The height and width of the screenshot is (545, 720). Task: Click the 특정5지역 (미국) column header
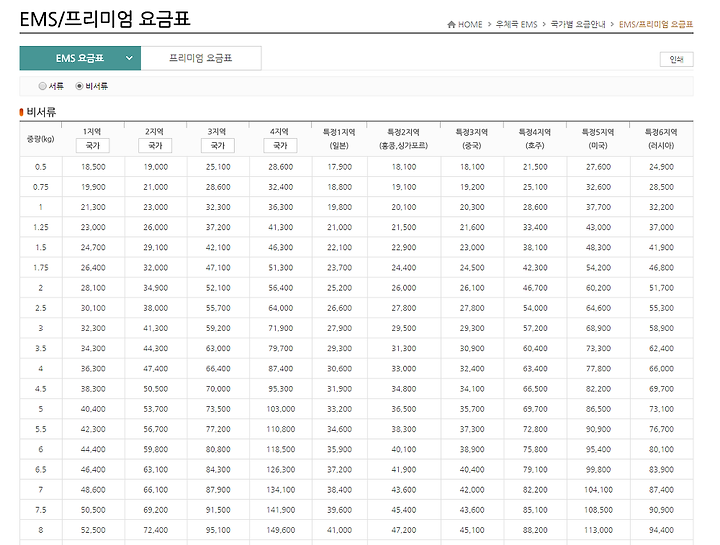598,139
